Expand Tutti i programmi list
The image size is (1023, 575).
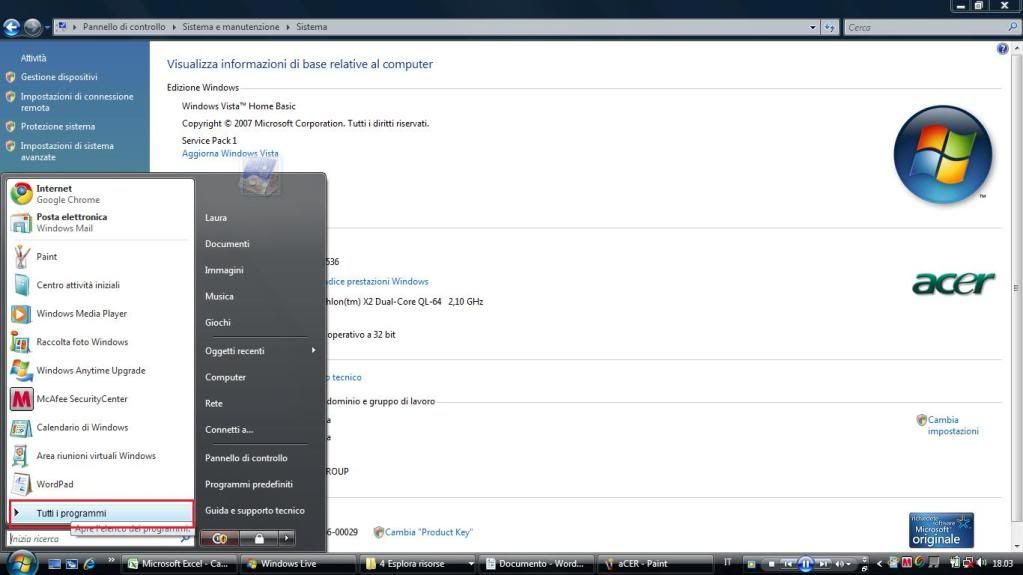(101, 513)
